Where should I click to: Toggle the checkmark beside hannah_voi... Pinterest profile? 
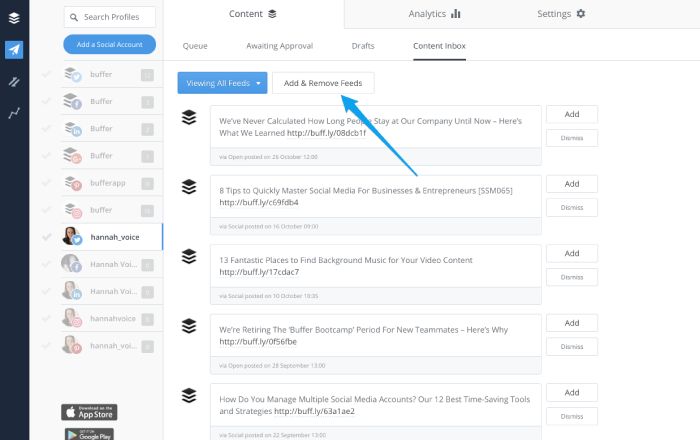(46, 345)
